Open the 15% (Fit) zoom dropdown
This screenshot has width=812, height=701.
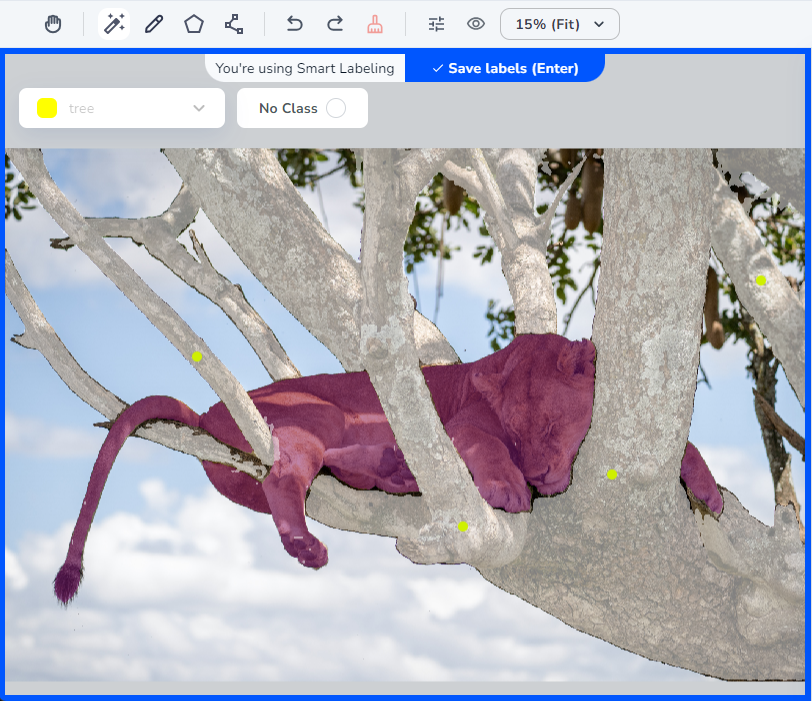[559, 24]
